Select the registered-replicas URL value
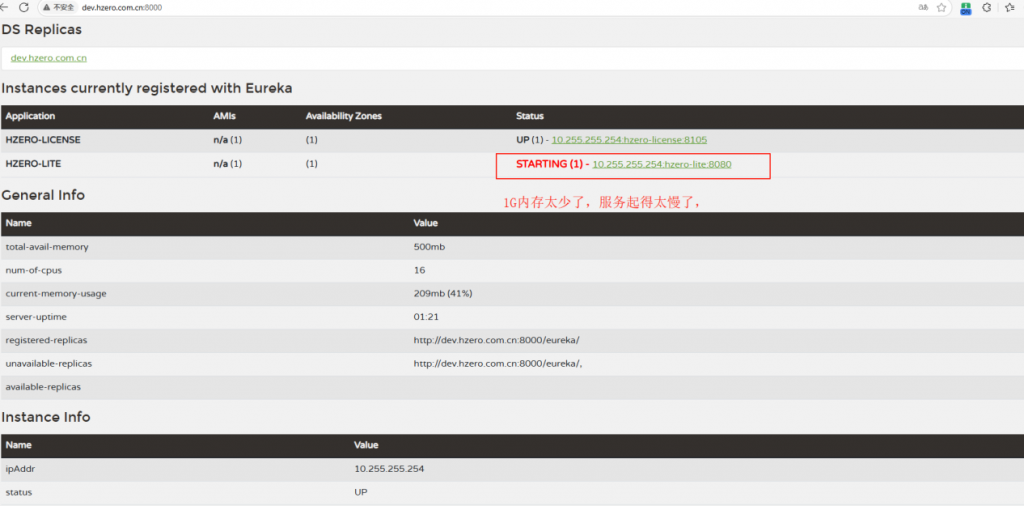This screenshot has height=506, width=1024. point(496,340)
